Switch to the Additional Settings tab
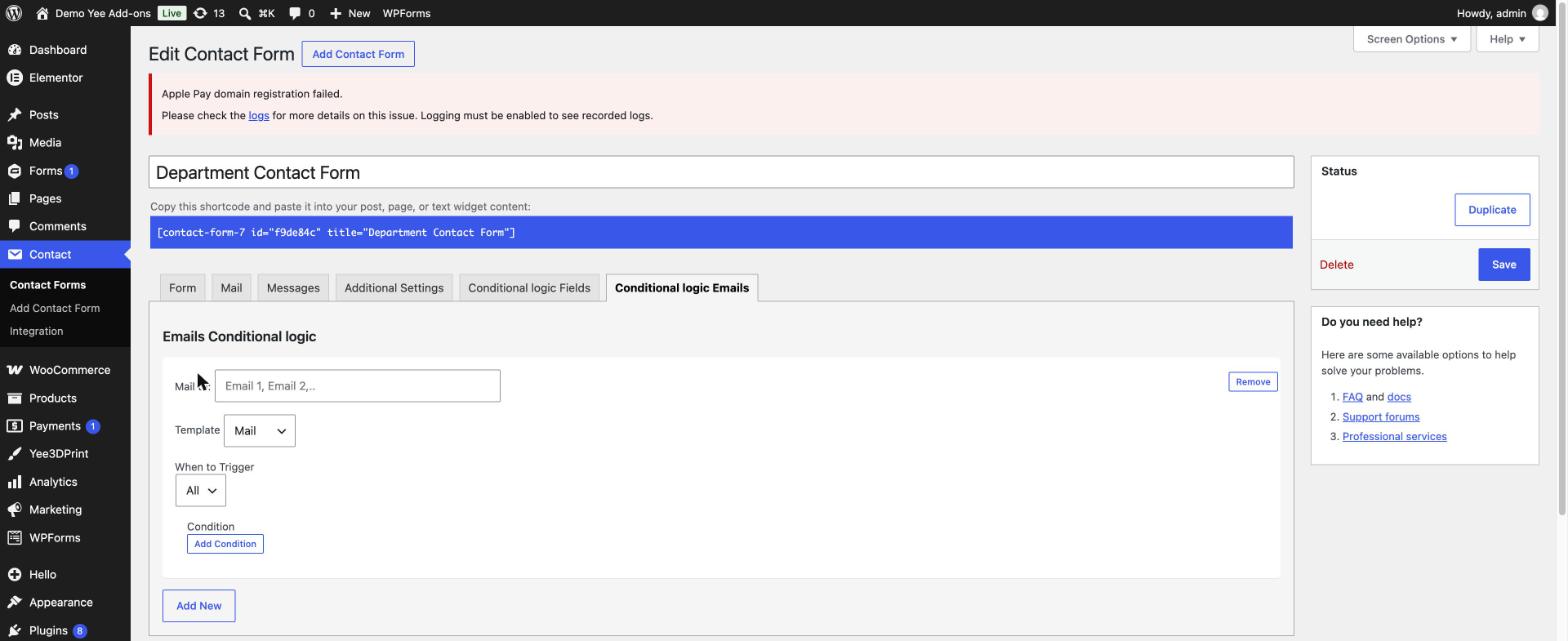This screenshot has width=1568, height=641. 394,288
